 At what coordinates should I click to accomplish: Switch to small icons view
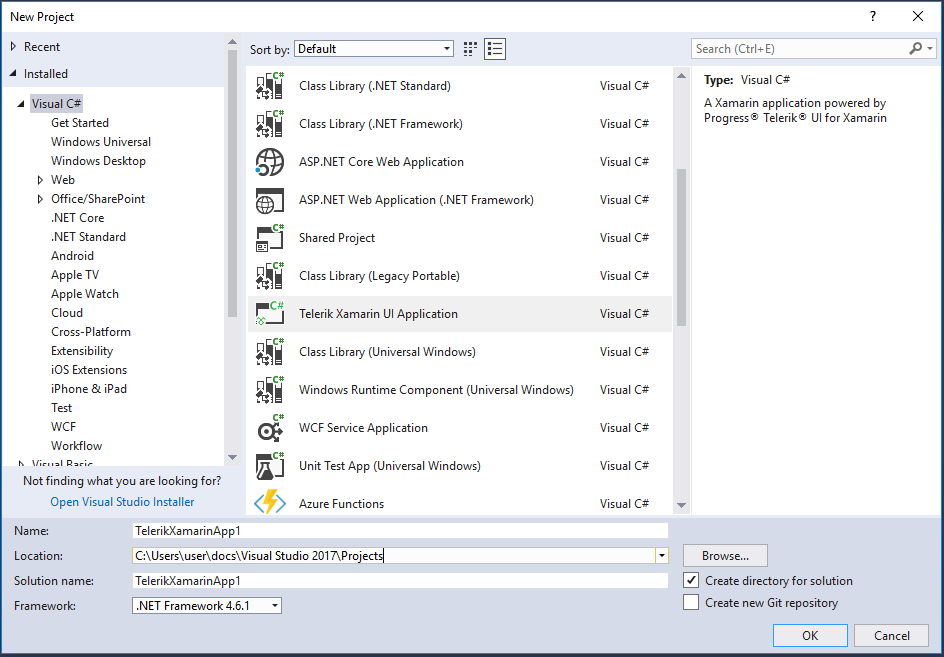click(x=470, y=49)
